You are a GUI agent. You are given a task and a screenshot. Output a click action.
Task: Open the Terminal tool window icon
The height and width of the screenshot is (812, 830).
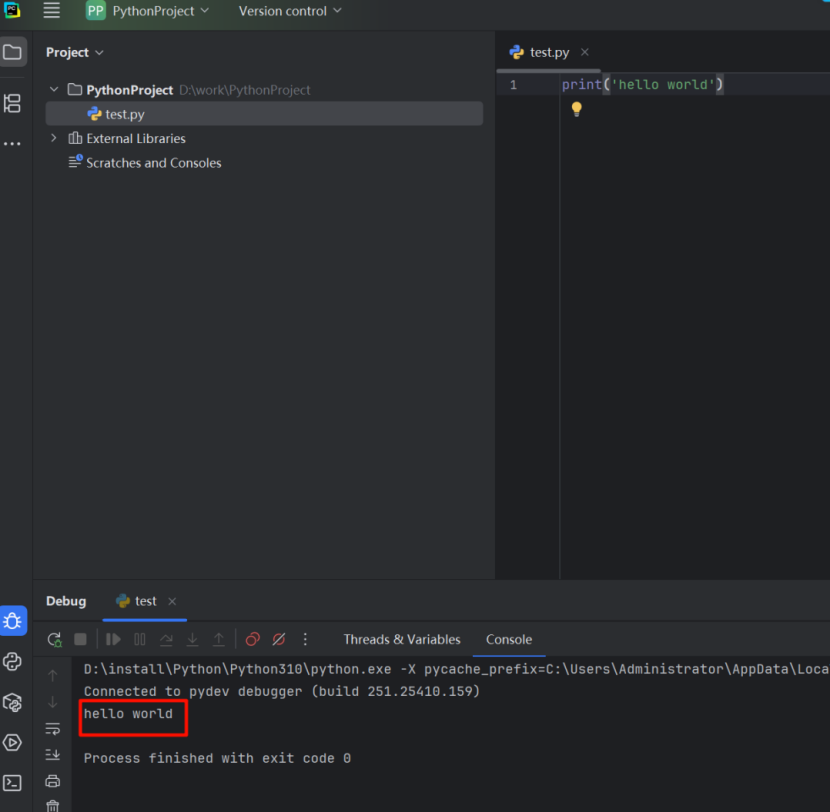(x=12, y=783)
